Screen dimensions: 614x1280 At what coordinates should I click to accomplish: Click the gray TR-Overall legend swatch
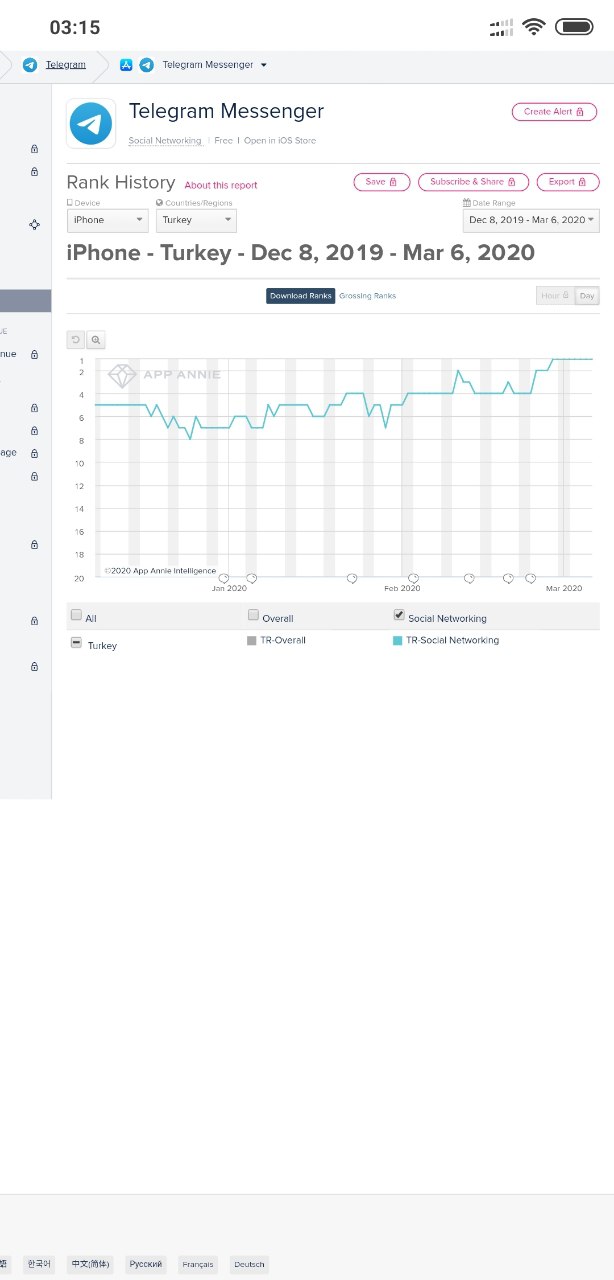tap(252, 640)
